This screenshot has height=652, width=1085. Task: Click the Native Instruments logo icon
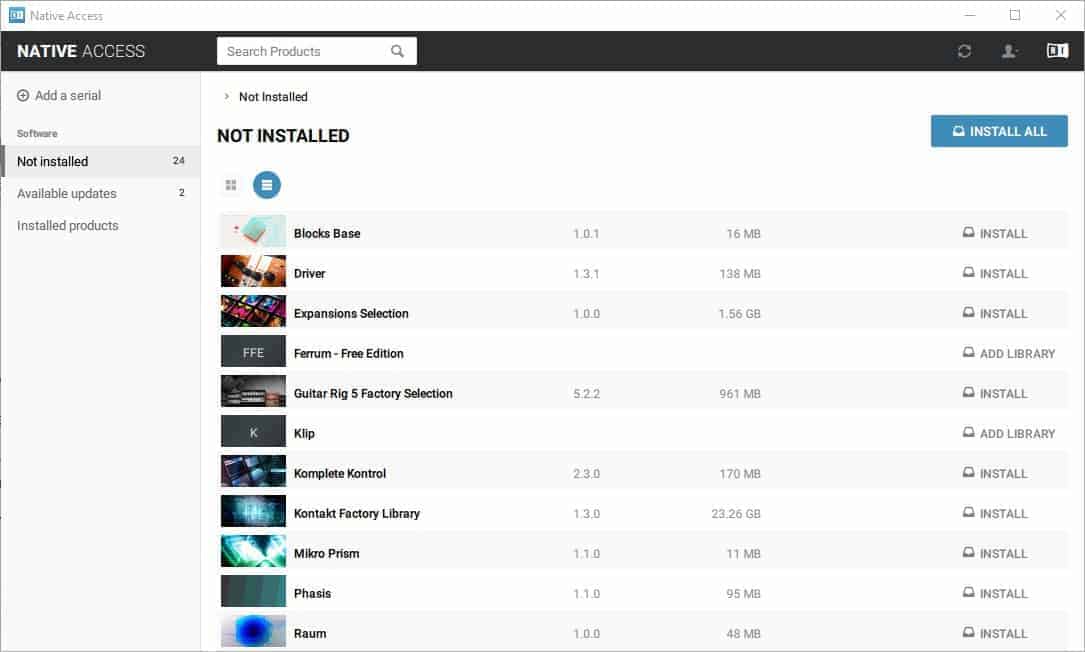click(x=1057, y=51)
